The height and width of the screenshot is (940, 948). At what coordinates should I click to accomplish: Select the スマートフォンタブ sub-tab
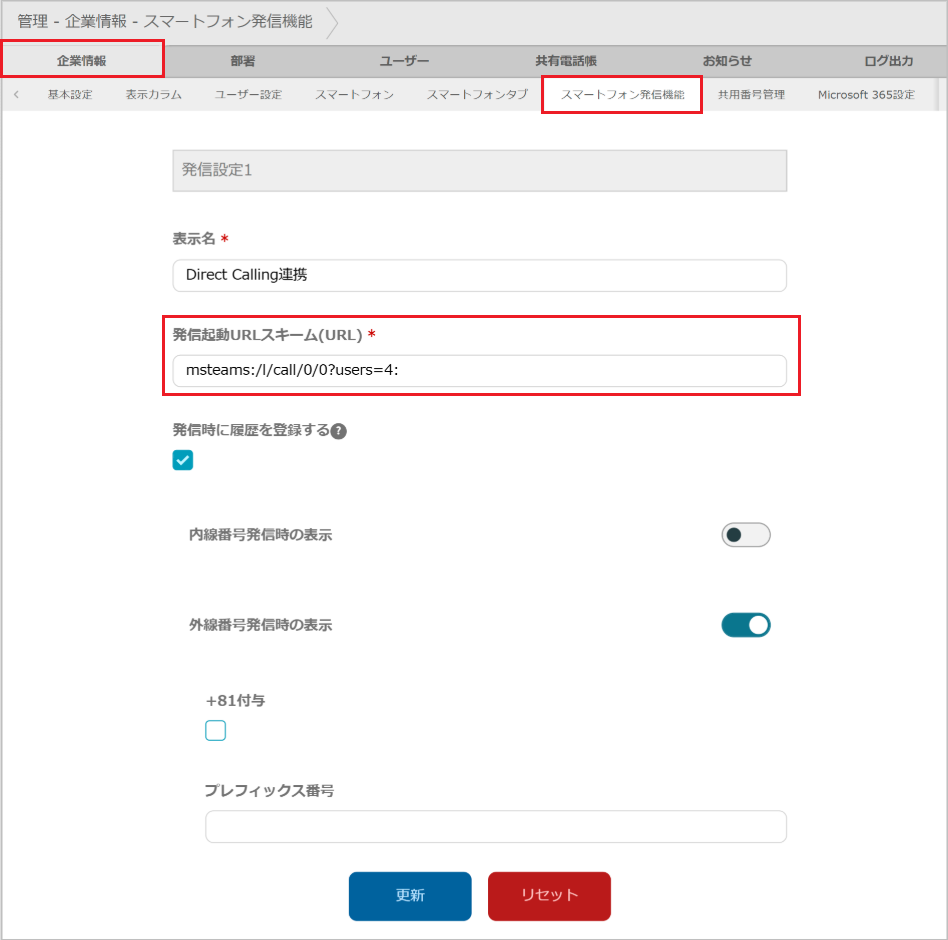[x=477, y=94]
